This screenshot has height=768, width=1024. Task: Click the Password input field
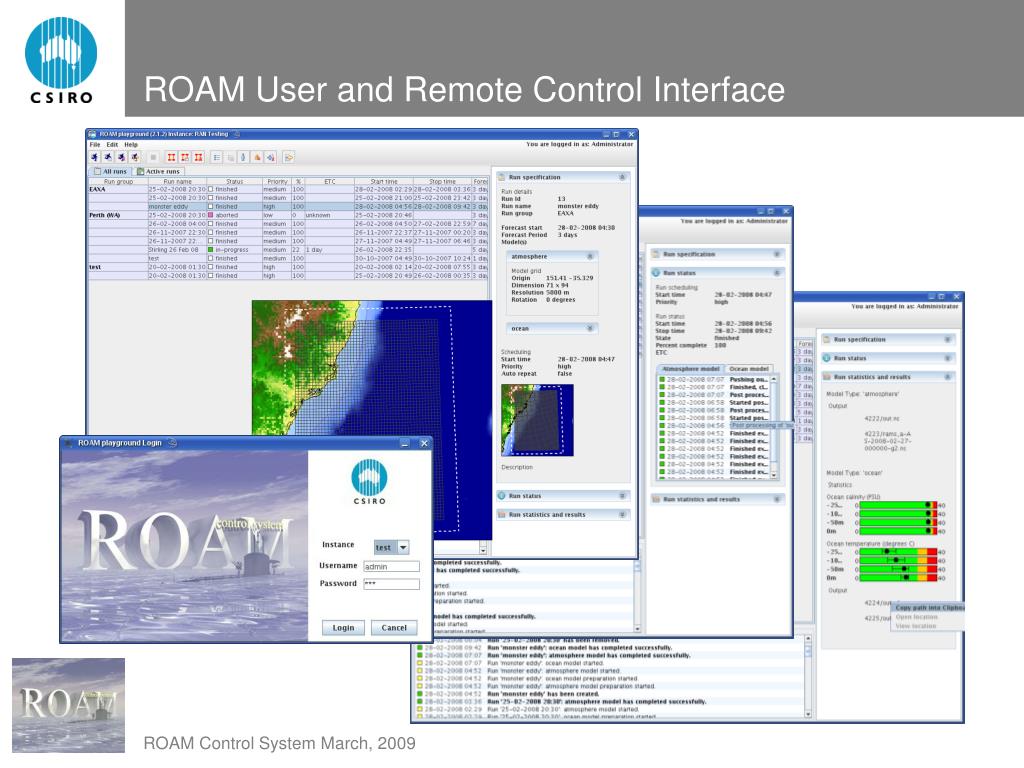coord(391,584)
